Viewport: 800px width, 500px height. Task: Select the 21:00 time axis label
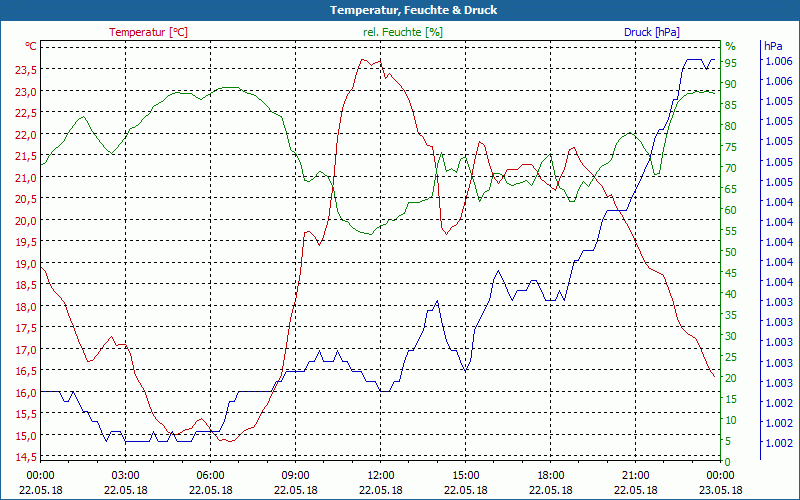click(635, 475)
